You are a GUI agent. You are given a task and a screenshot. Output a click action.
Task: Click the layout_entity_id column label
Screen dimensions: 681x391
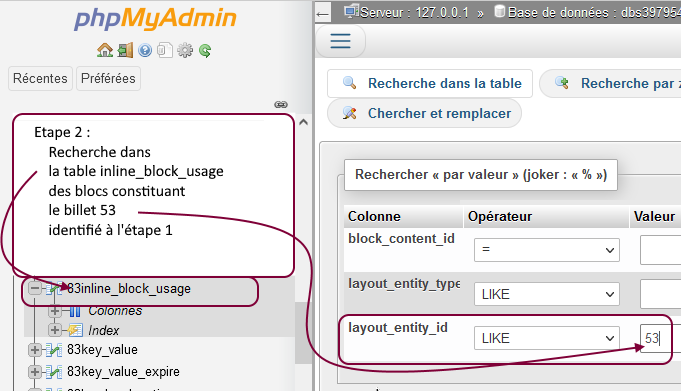click(x=398, y=328)
